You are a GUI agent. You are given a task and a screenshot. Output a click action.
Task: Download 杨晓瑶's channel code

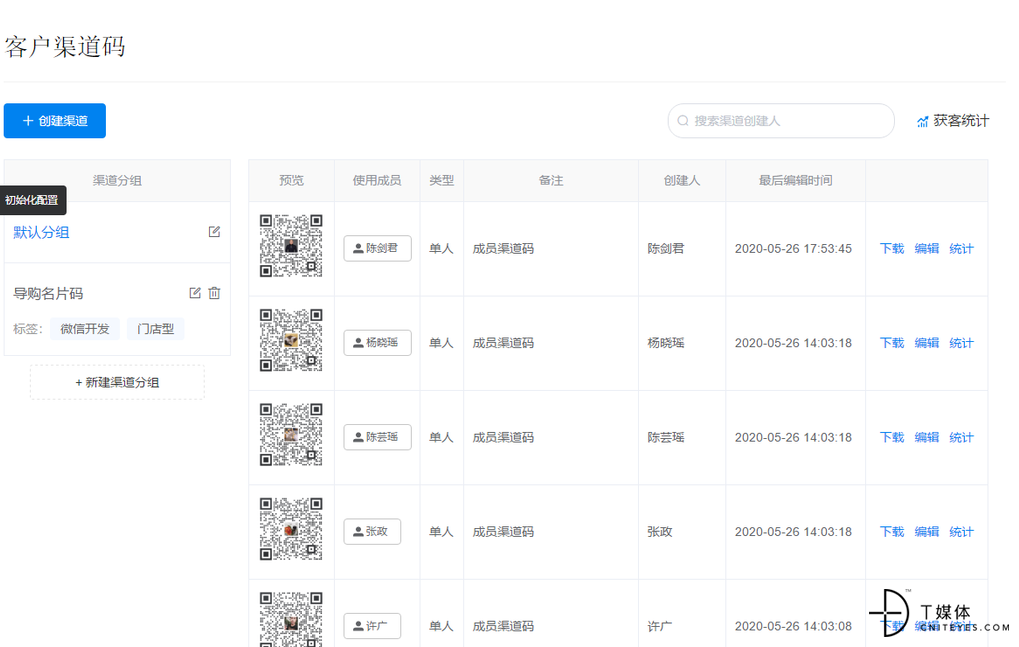(892, 343)
